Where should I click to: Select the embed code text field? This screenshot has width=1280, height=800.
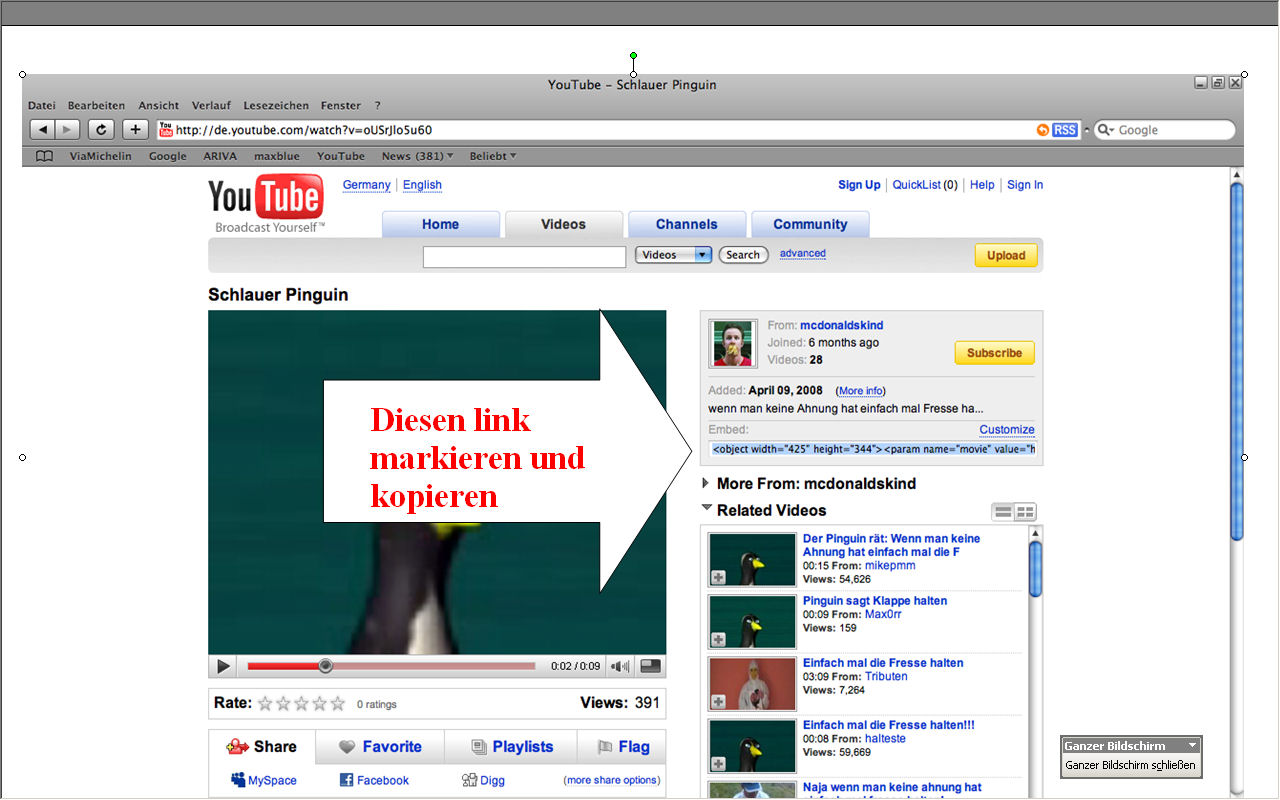point(873,449)
